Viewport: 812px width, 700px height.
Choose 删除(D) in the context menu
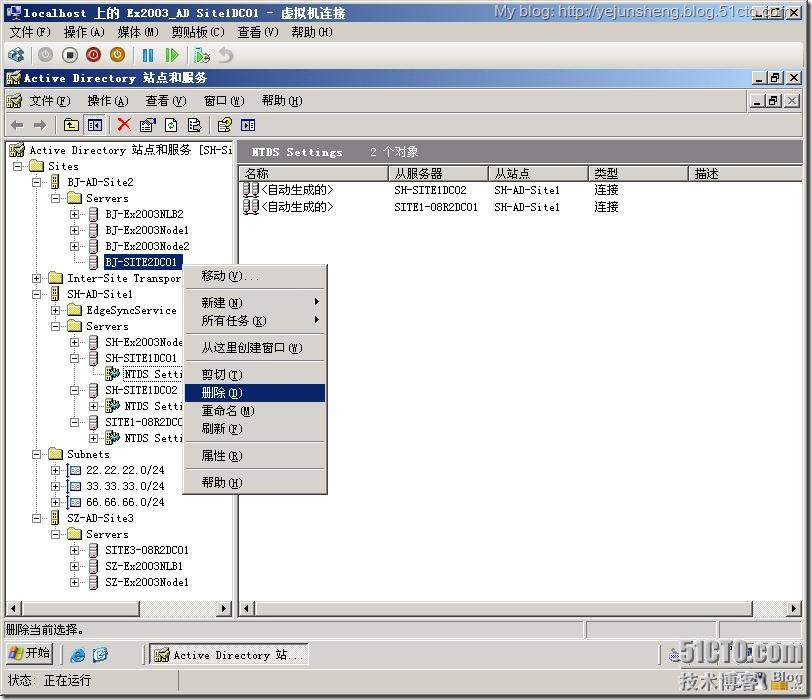coord(255,393)
